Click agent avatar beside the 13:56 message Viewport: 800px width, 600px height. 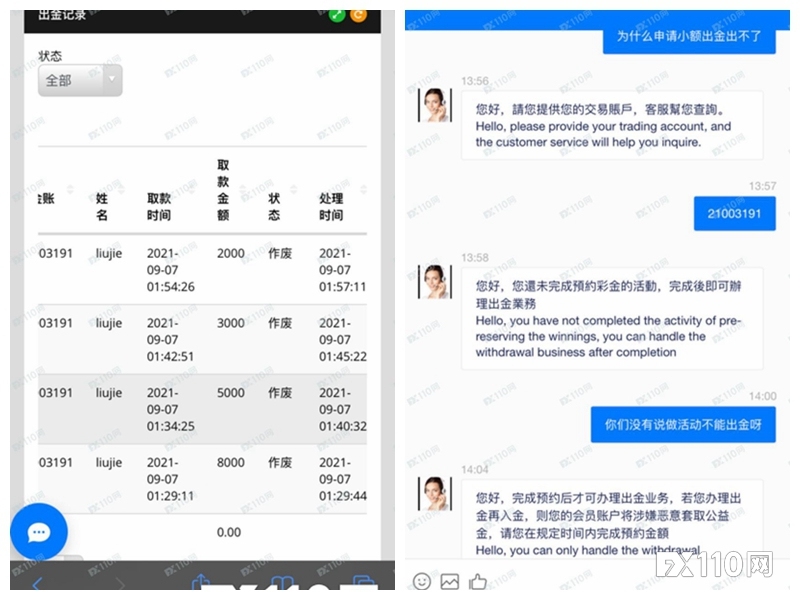[x=435, y=105]
